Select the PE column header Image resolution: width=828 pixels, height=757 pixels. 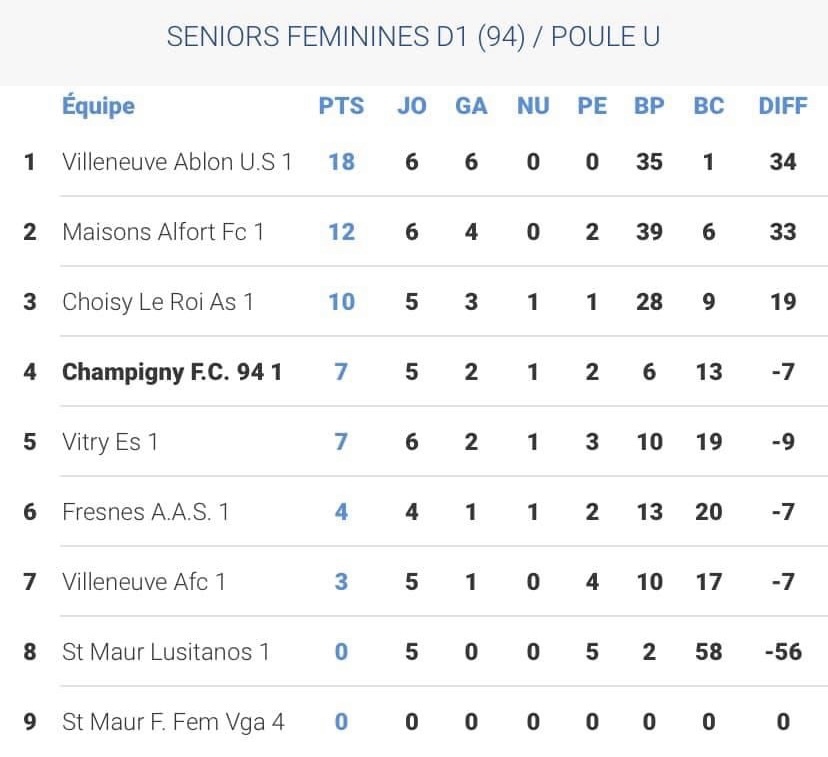coord(592,105)
